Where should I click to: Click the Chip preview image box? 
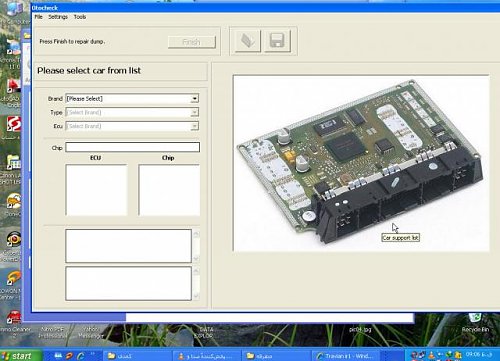click(169, 190)
